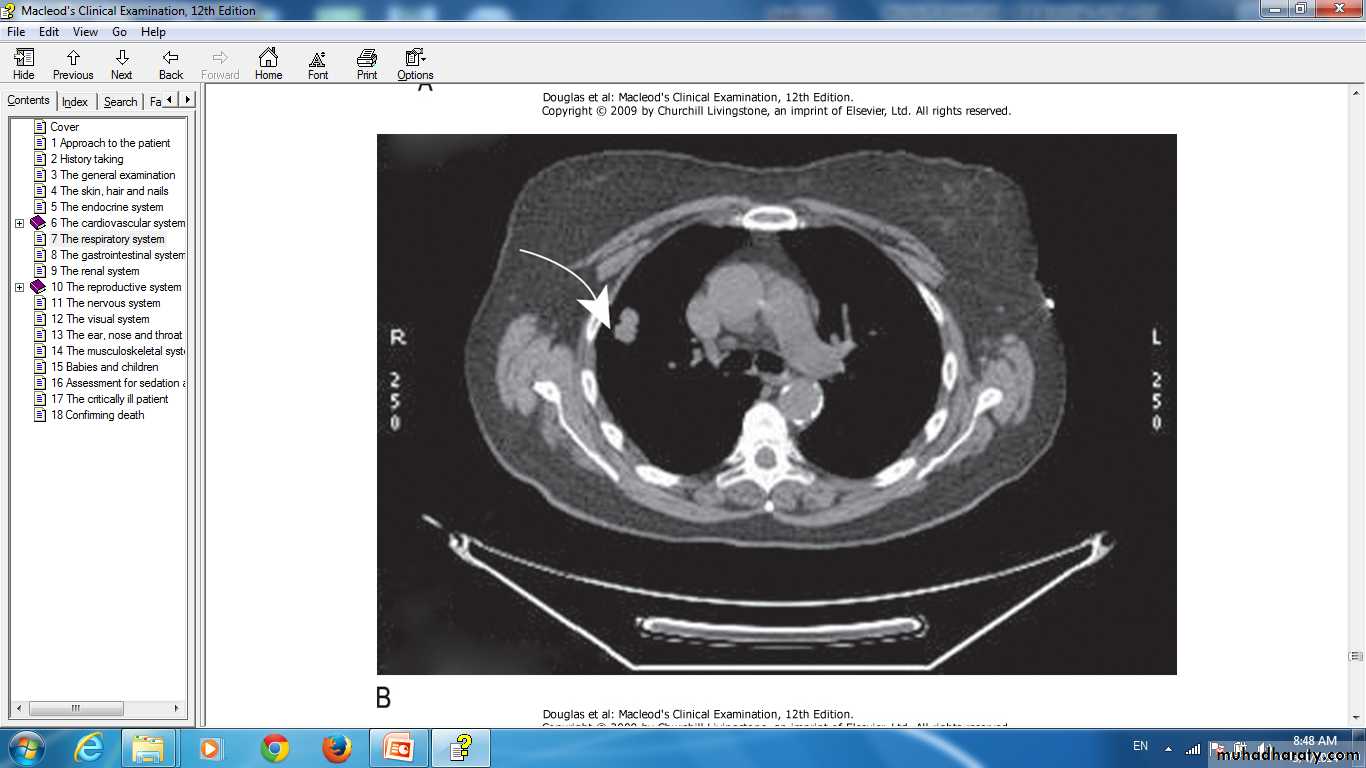The image size is (1366, 768).
Task: Expand the reproductive system chapter
Action: tap(19, 287)
